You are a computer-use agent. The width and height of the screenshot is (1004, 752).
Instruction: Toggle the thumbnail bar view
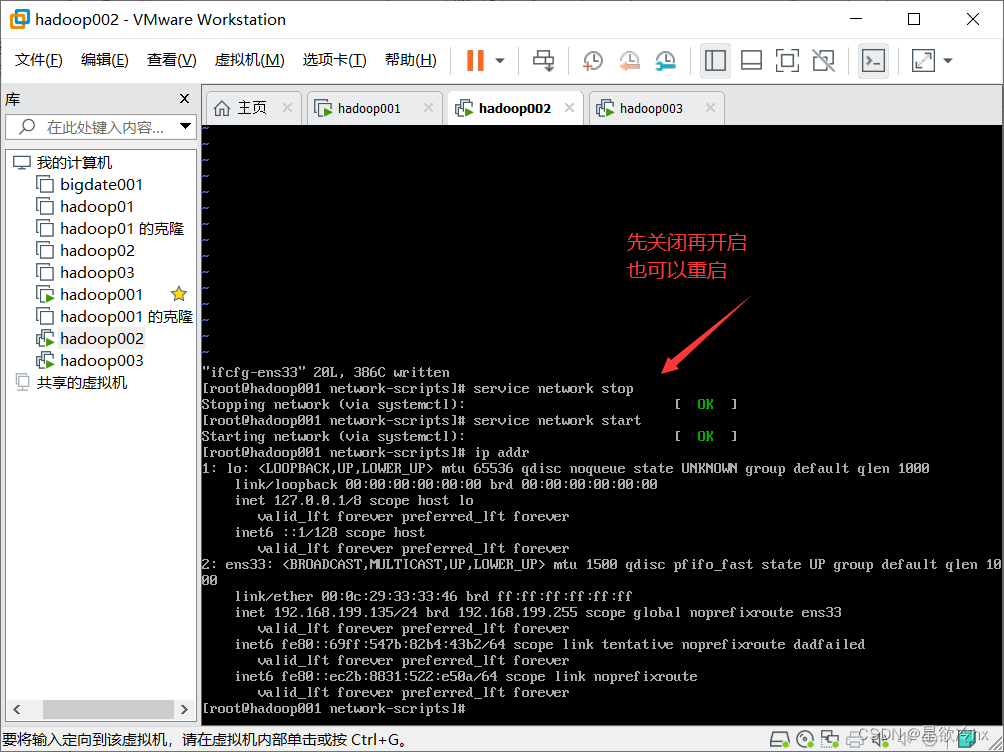[x=751, y=61]
